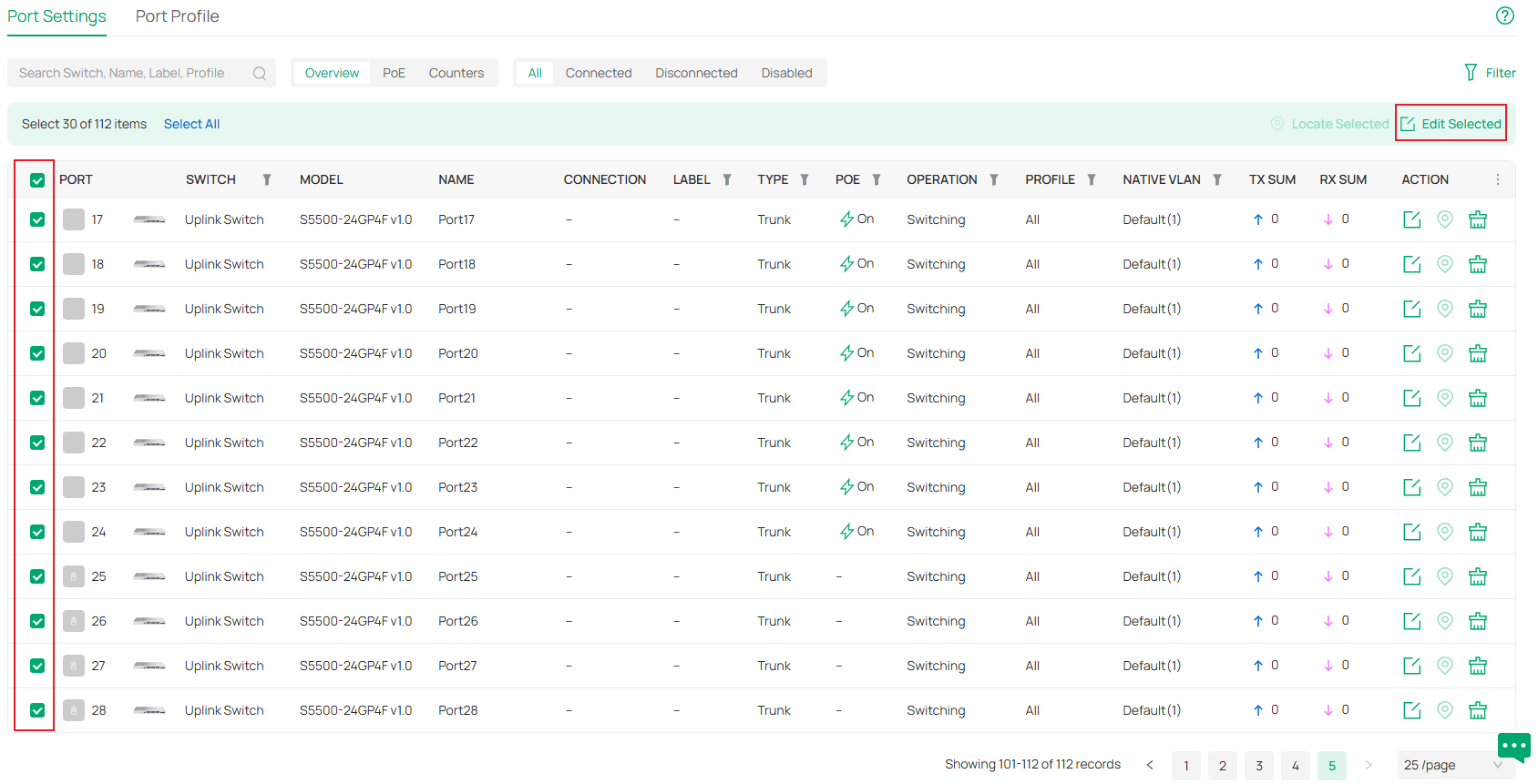Viewport: 1538px width, 784px height.
Task: Select the Counters view tab
Action: coord(456,73)
